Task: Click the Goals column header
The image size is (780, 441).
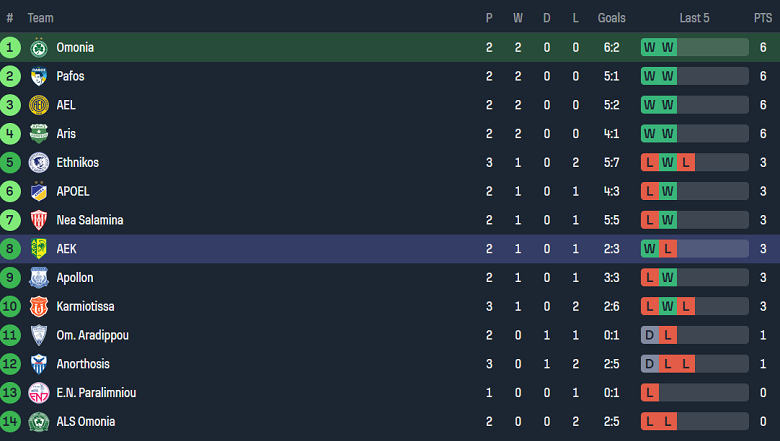Action: pyautogui.click(x=611, y=18)
